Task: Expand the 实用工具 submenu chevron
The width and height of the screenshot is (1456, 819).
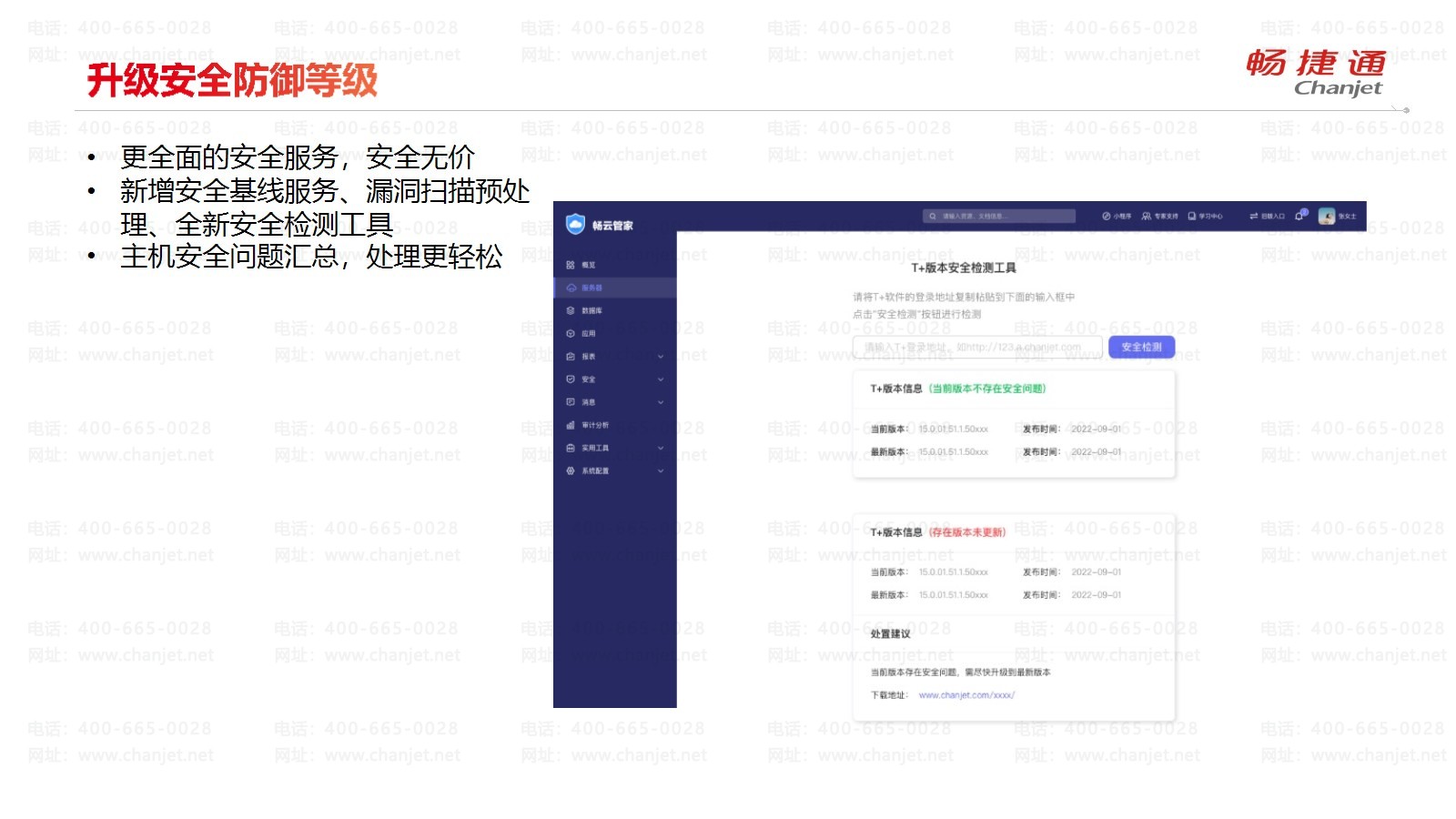Action: (x=661, y=448)
